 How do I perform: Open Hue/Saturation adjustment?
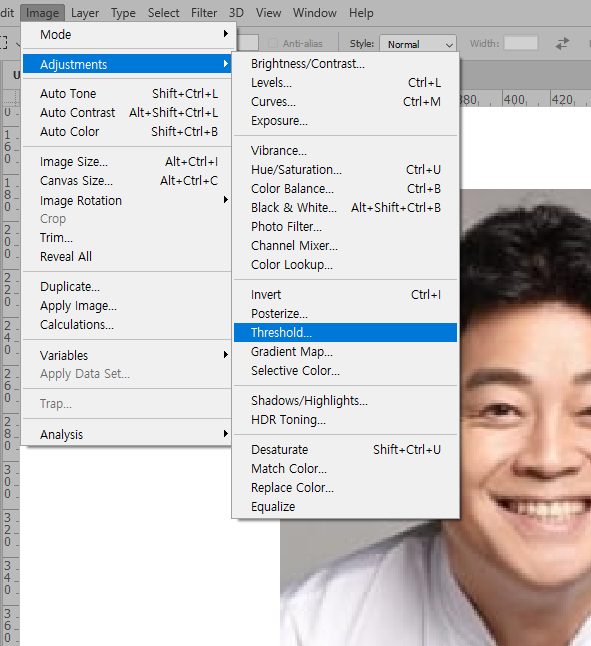click(346, 170)
